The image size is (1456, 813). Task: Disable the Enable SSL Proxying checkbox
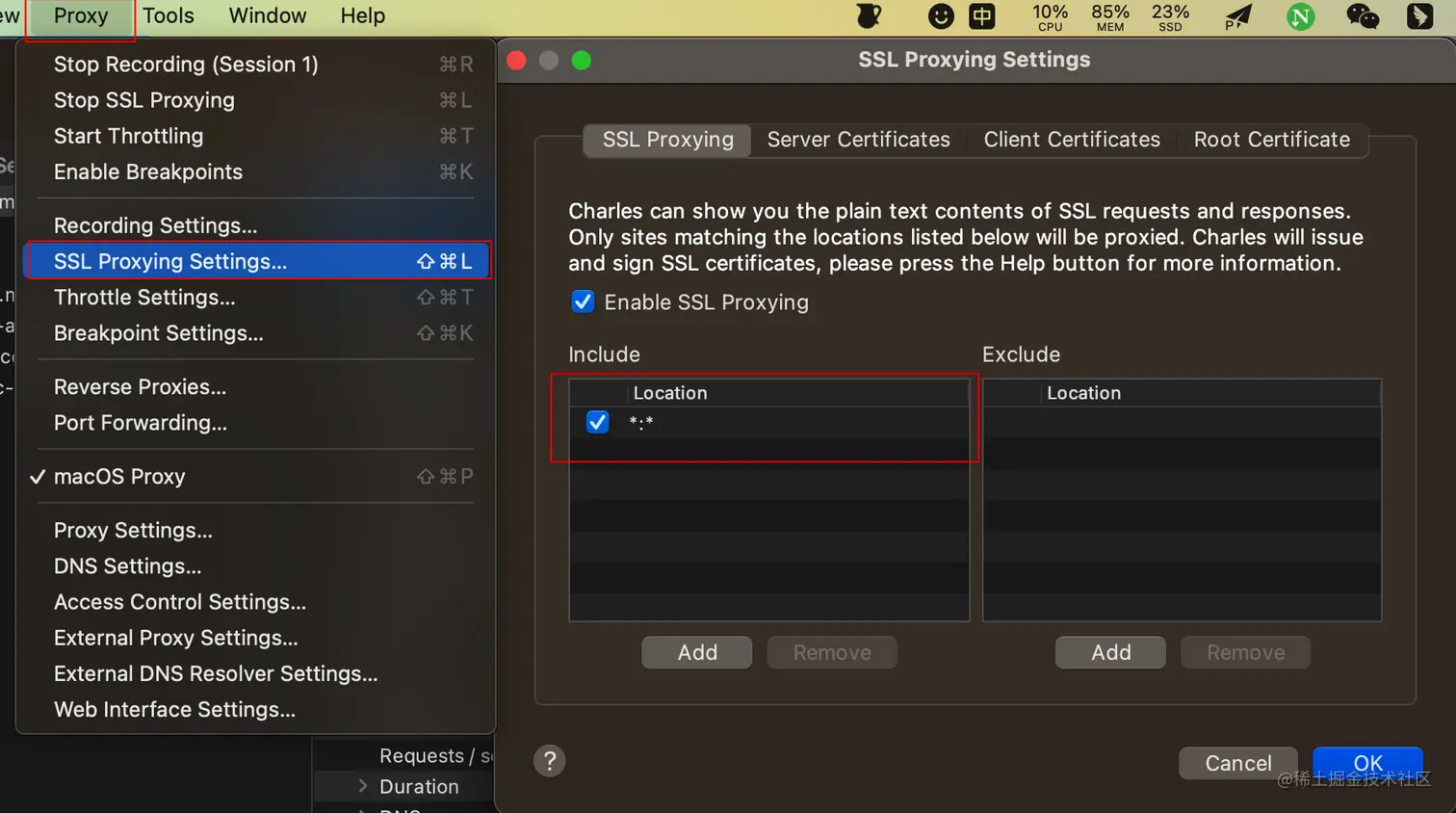pyautogui.click(x=583, y=302)
